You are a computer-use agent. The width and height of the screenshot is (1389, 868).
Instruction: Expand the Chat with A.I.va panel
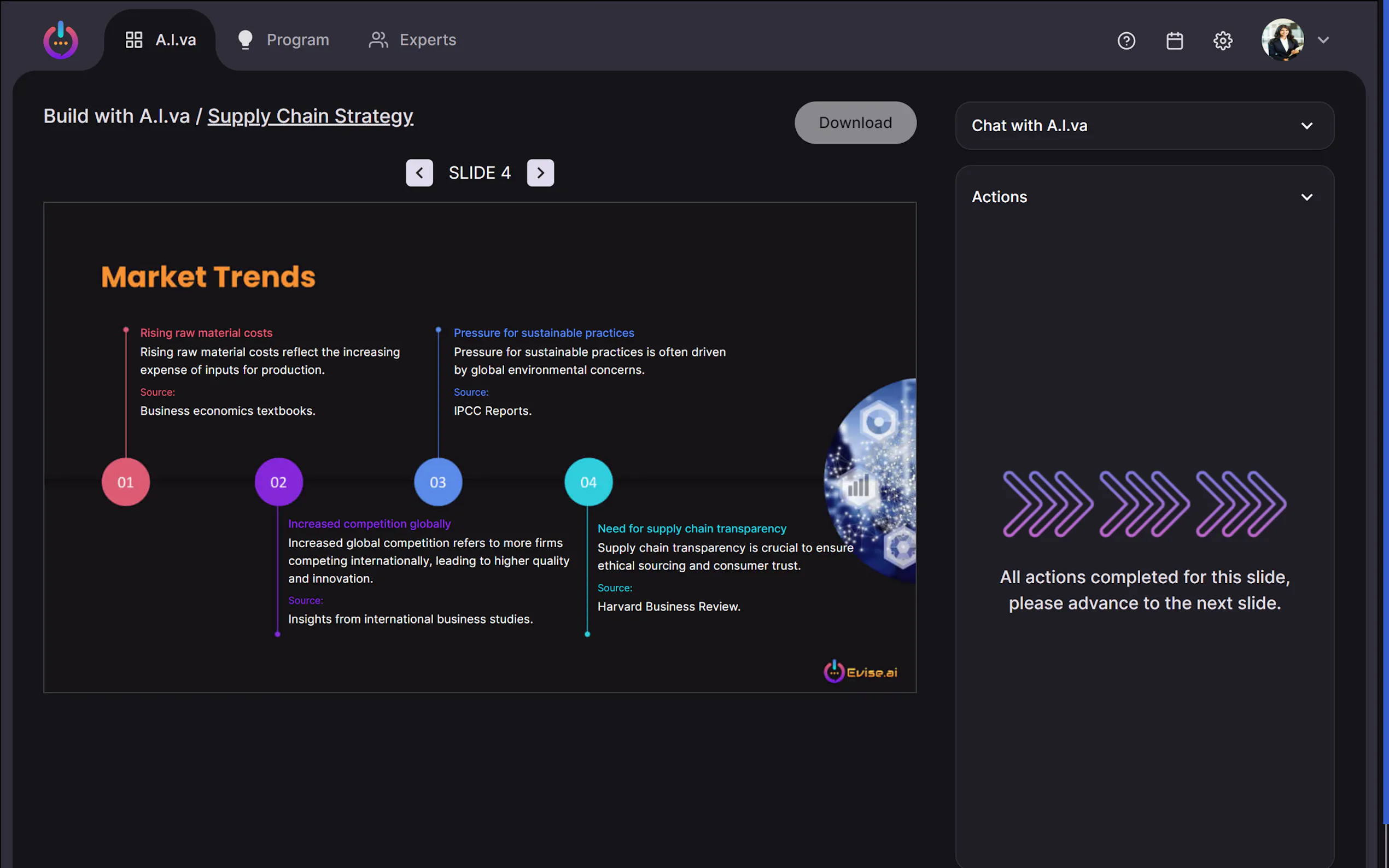coord(1306,126)
